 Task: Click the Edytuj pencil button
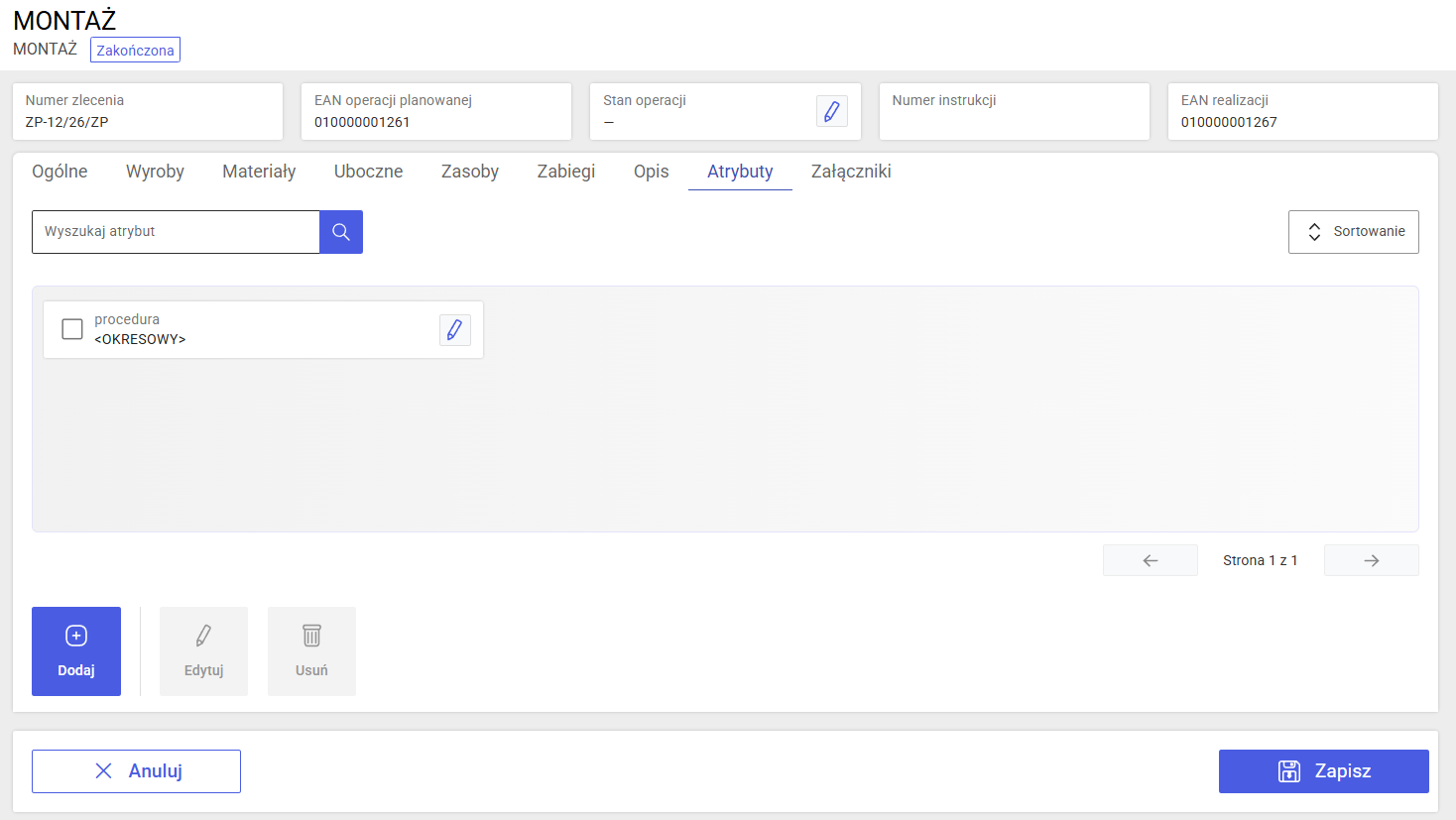click(203, 651)
